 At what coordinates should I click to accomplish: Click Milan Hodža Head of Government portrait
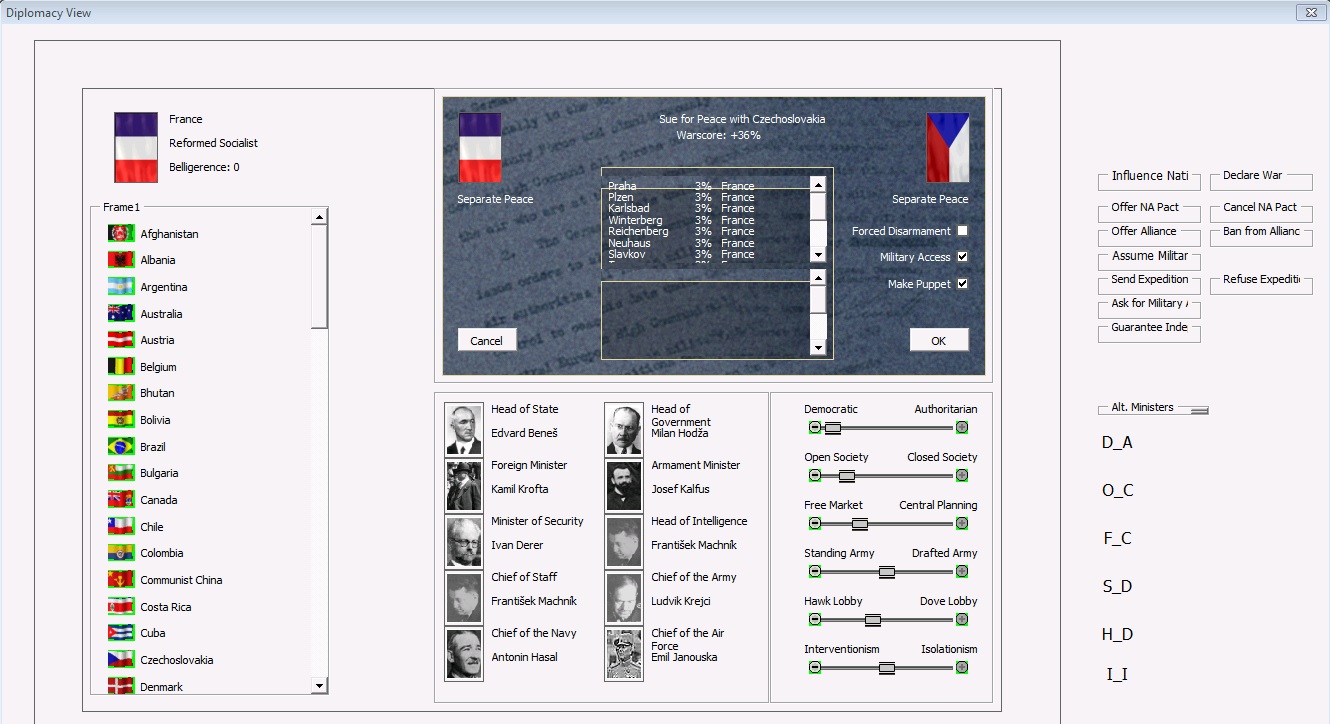point(624,430)
